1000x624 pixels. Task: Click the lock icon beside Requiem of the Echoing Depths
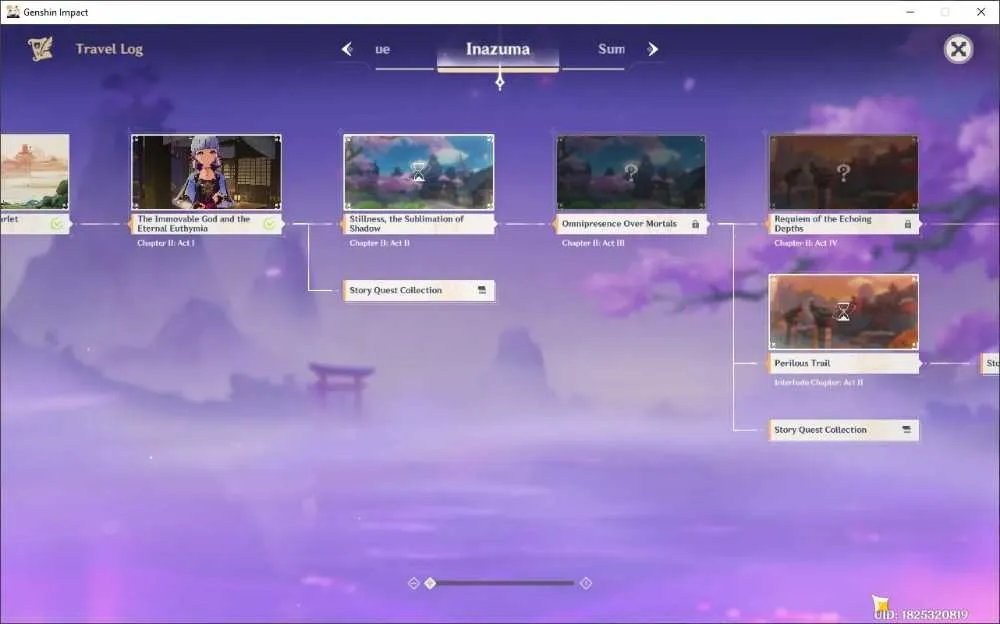tap(908, 224)
